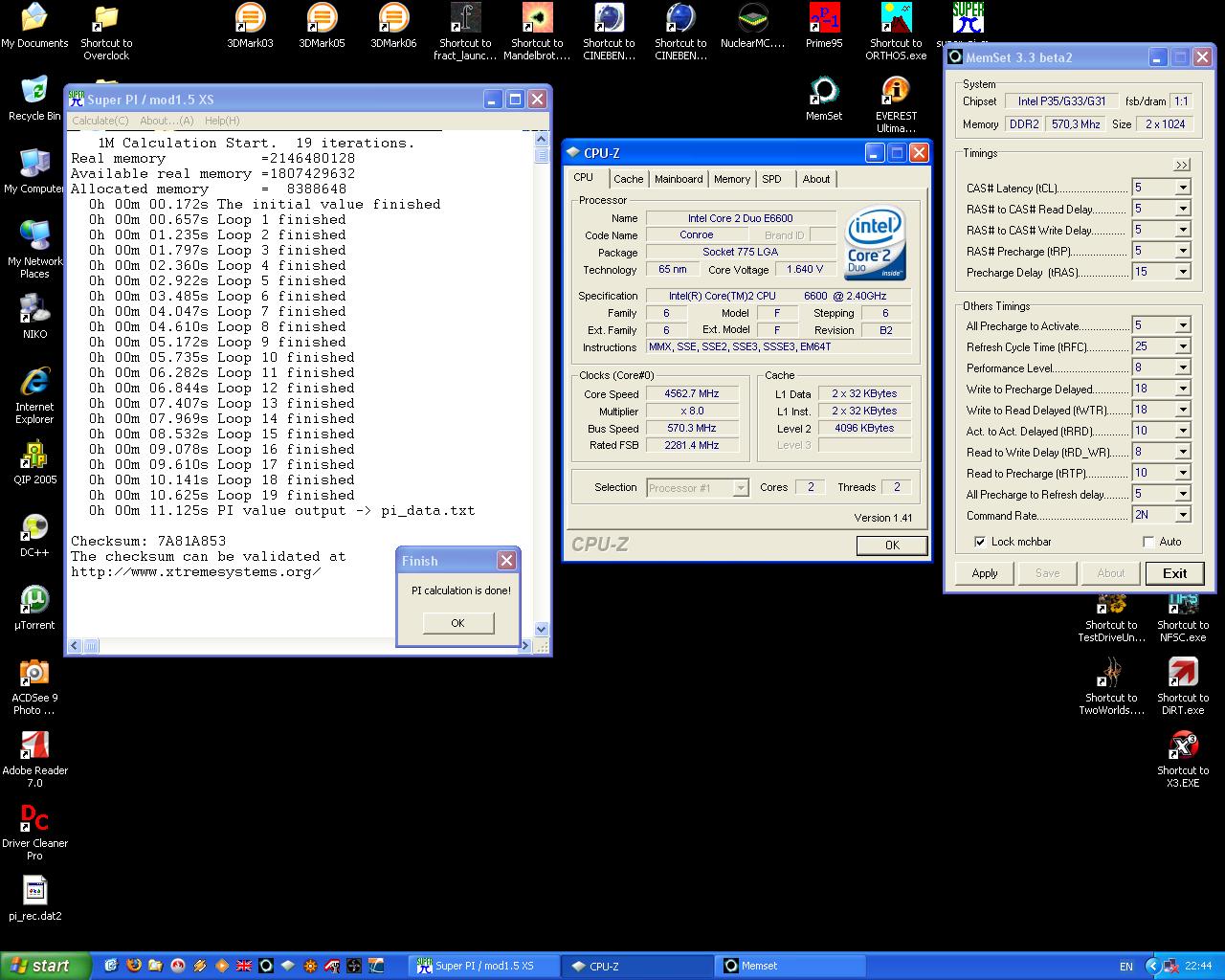
Task: Open the Windows Start menu
Action: point(46,966)
